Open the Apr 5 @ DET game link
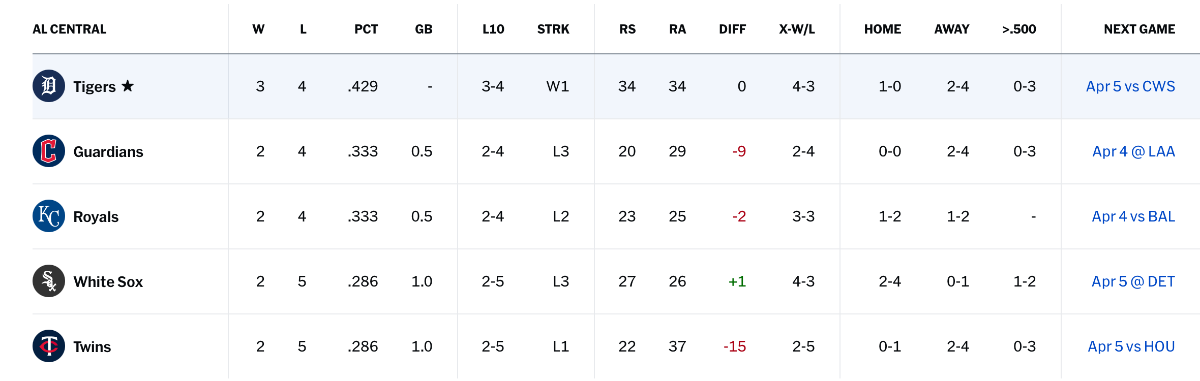Viewport: 1200px width, 381px height. [1133, 282]
